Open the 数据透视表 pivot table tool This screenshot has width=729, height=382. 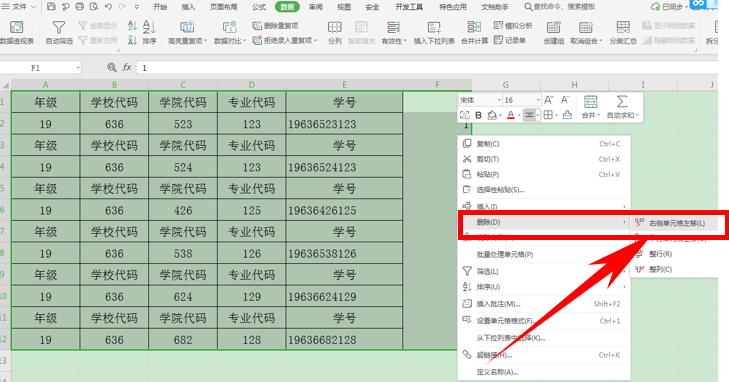[x=17, y=33]
